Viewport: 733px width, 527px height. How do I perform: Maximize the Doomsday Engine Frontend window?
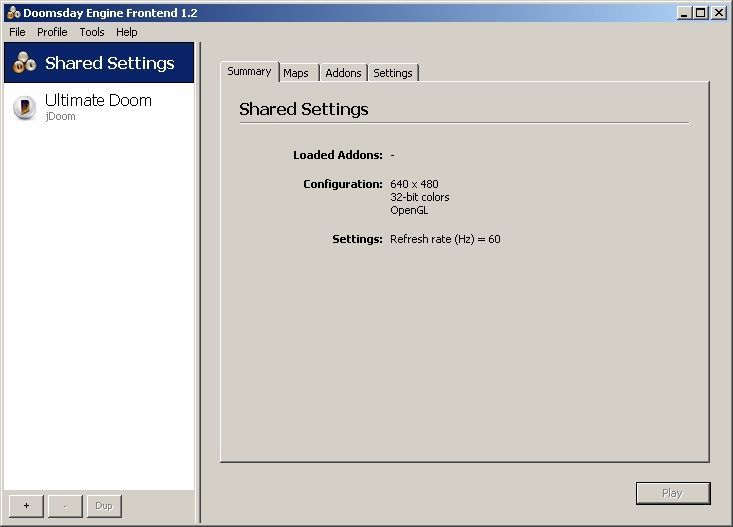coord(700,13)
